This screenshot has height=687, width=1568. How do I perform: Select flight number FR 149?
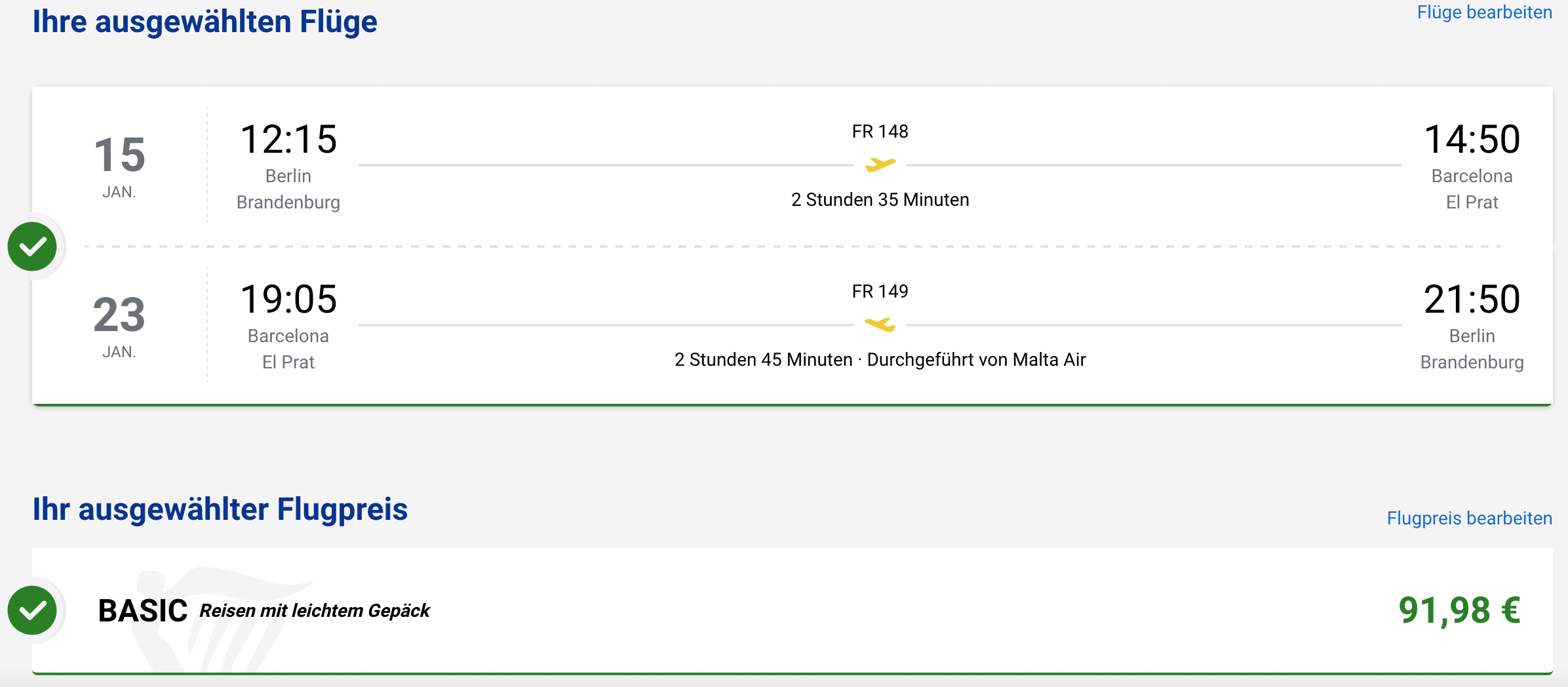[880, 292]
